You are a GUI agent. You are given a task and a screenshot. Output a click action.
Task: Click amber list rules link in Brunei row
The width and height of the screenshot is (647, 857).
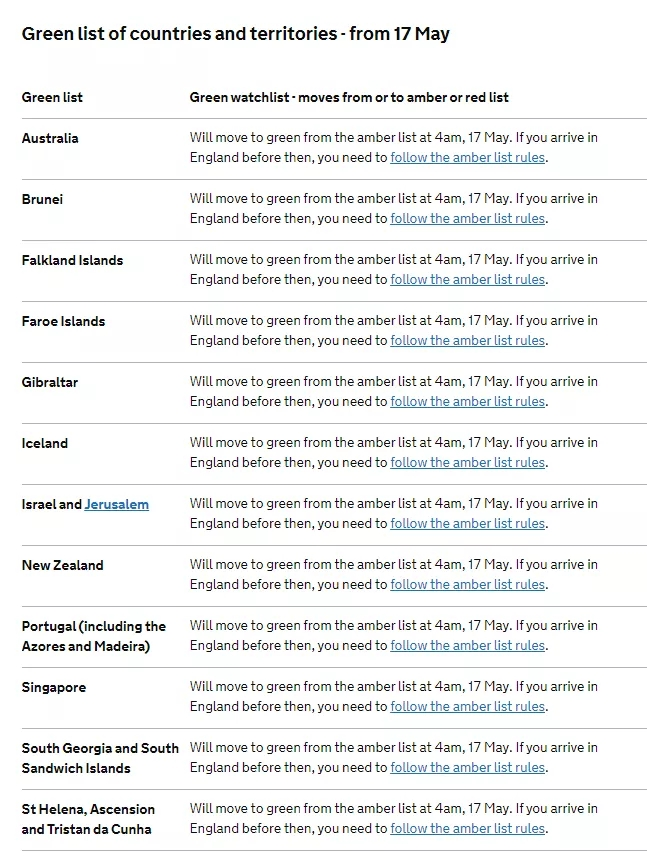[x=468, y=218]
